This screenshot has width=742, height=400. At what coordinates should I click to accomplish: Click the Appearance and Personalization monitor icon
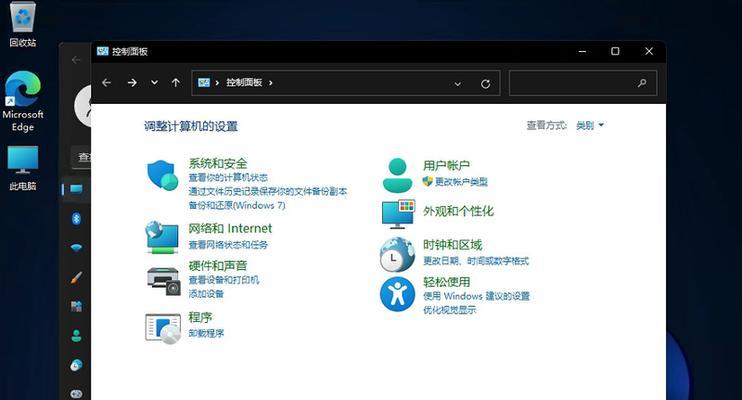coord(398,214)
